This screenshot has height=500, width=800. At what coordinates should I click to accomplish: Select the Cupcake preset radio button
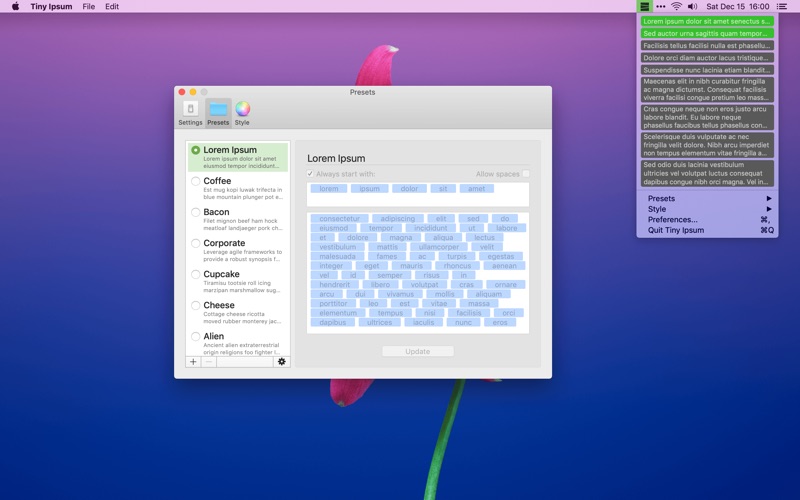[195, 274]
